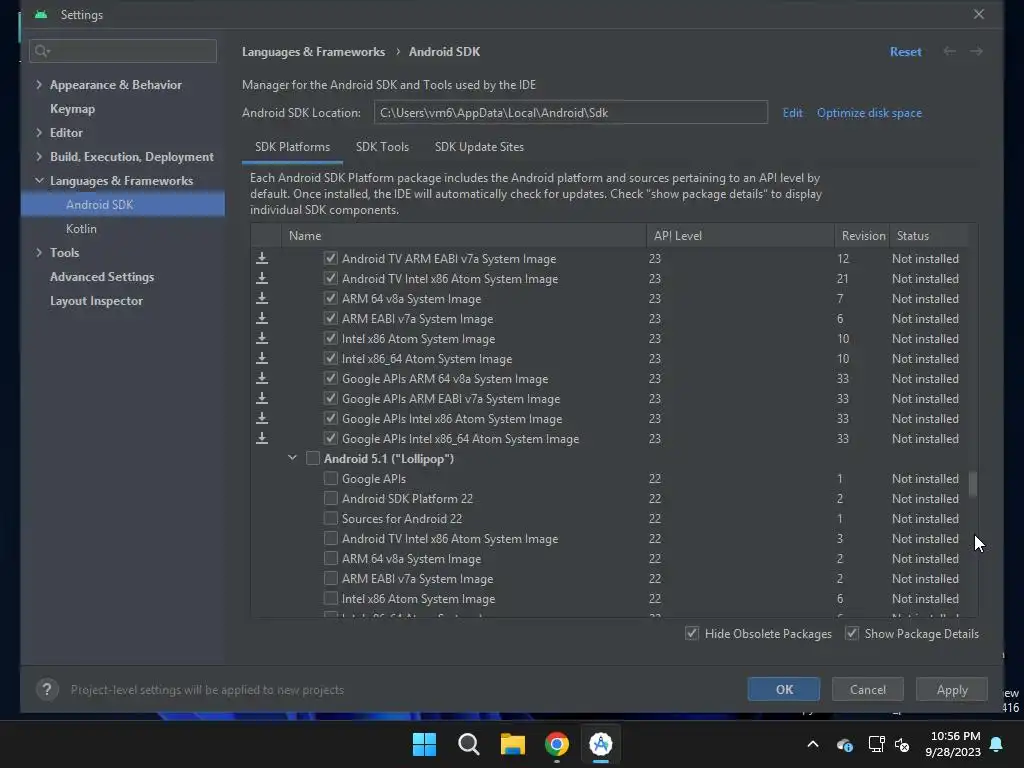
Task: Open Windows Search from taskbar
Action: coord(469,744)
